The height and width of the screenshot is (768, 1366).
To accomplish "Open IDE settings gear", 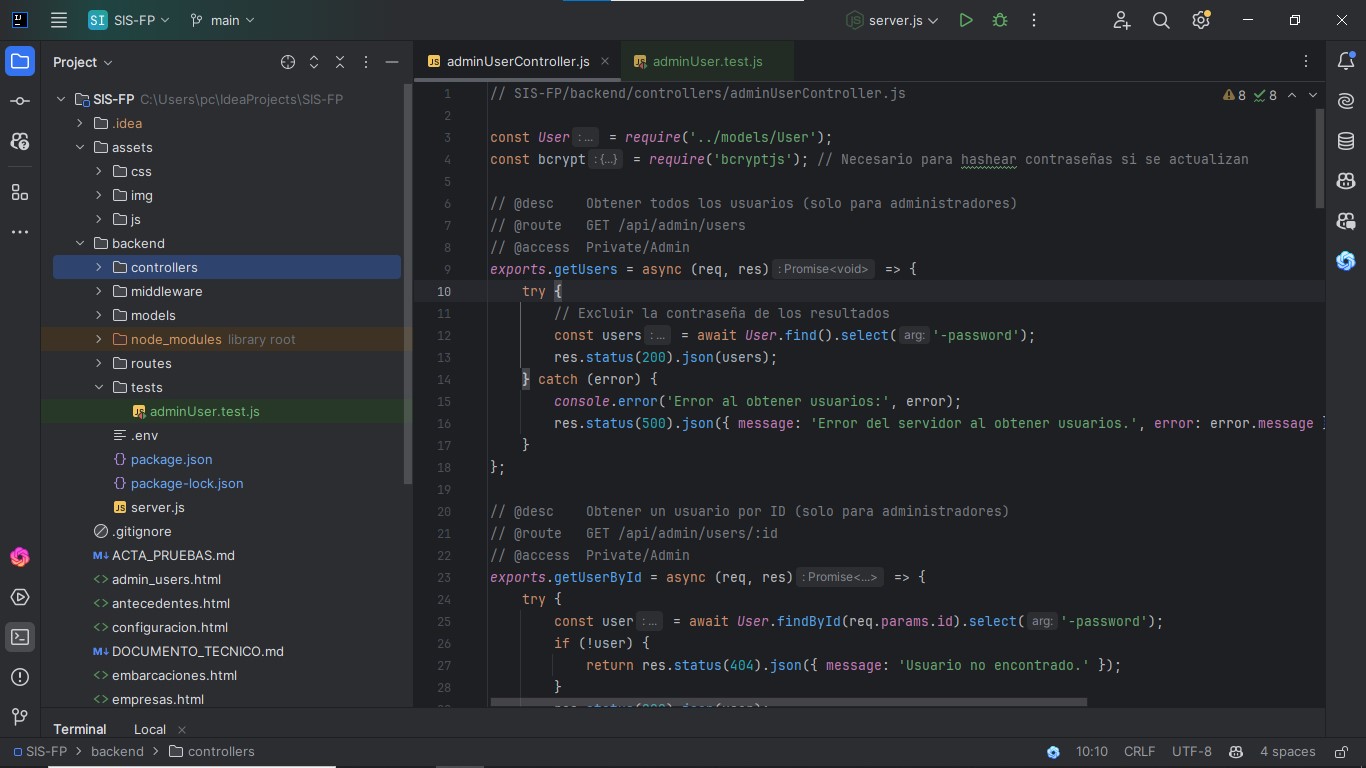I will click(x=1201, y=20).
